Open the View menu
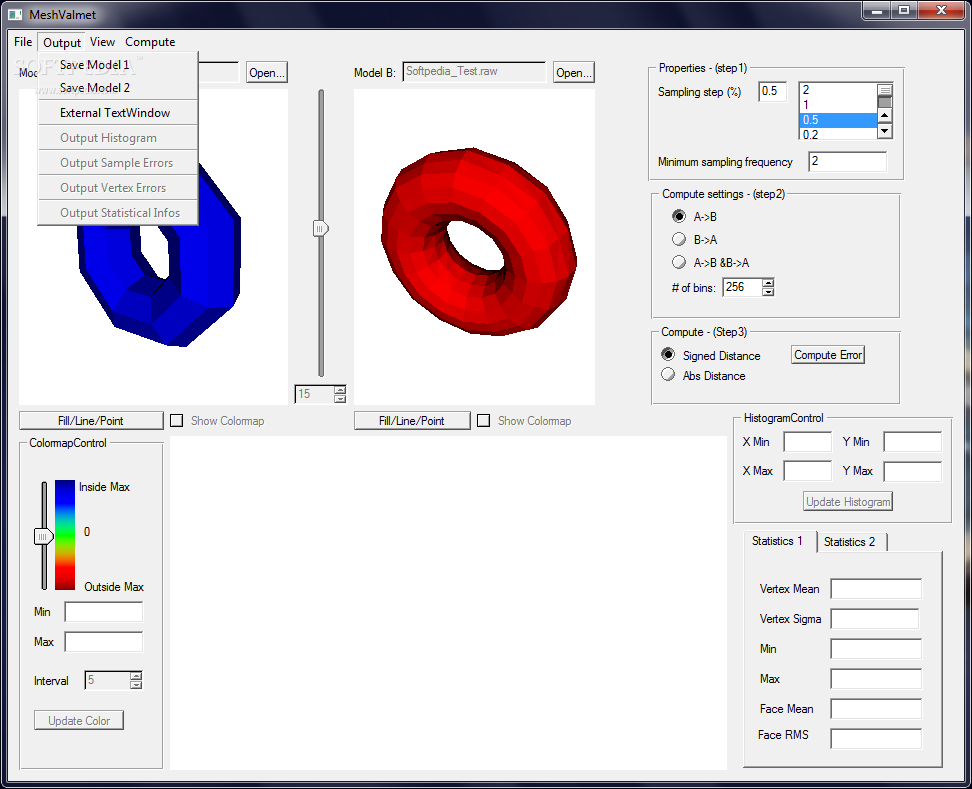The width and height of the screenshot is (972, 789). click(x=102, y=42)
